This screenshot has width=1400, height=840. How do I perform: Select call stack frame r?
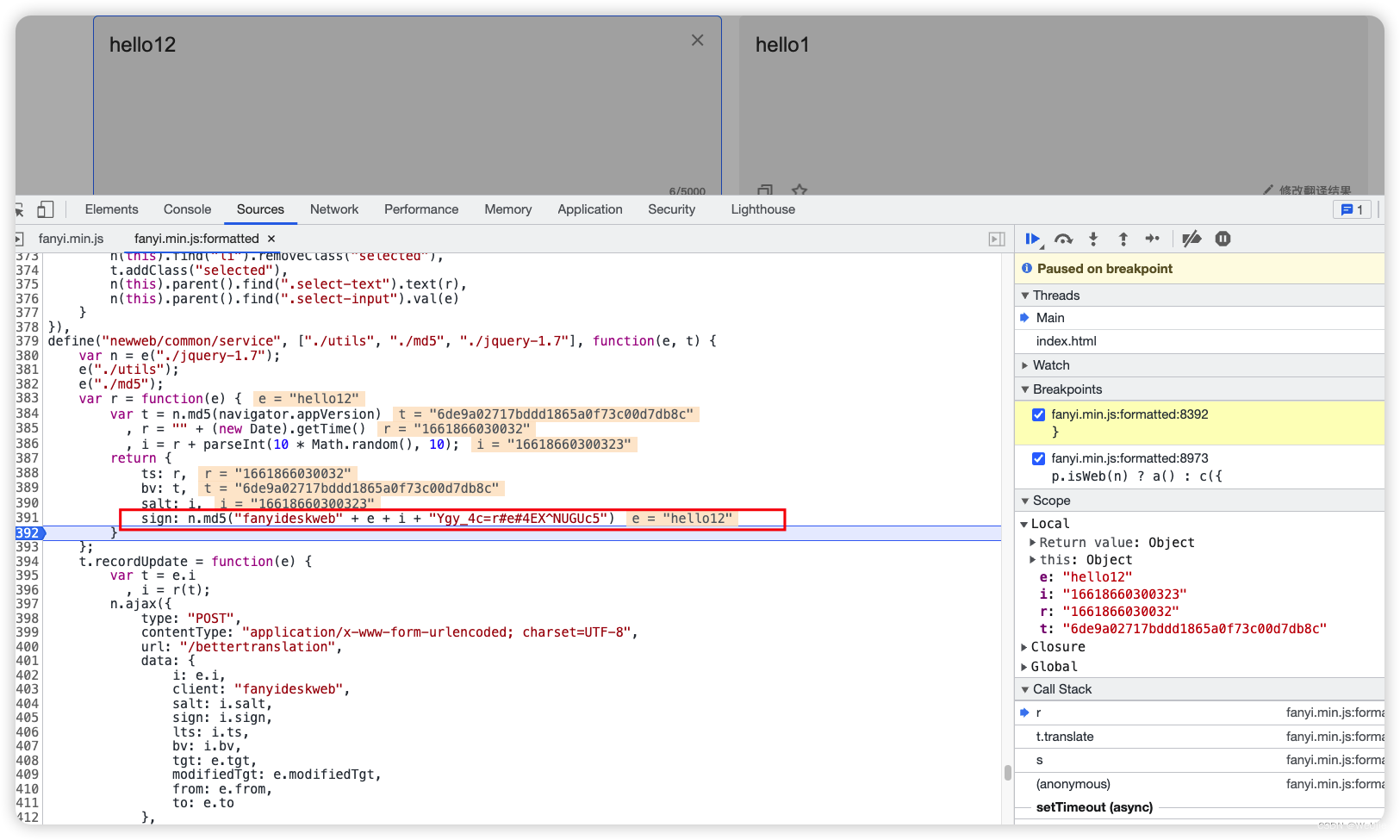click(1199, 712)
